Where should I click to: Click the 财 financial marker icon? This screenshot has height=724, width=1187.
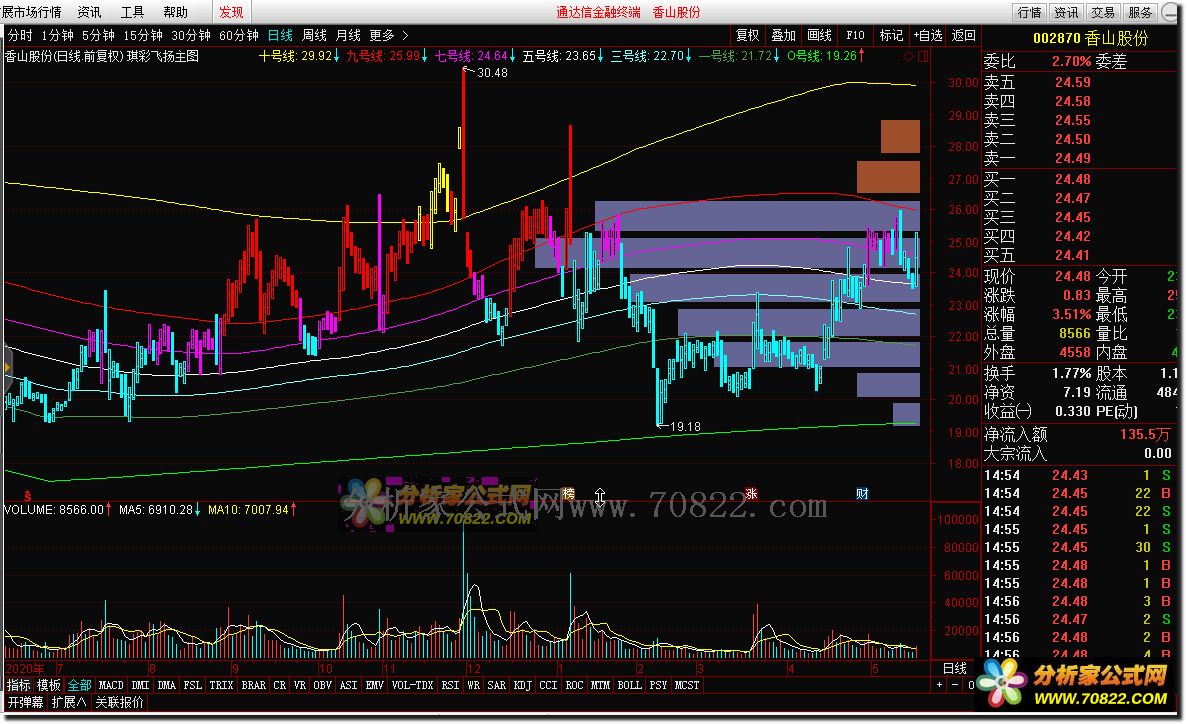click(x=862, y=494)
